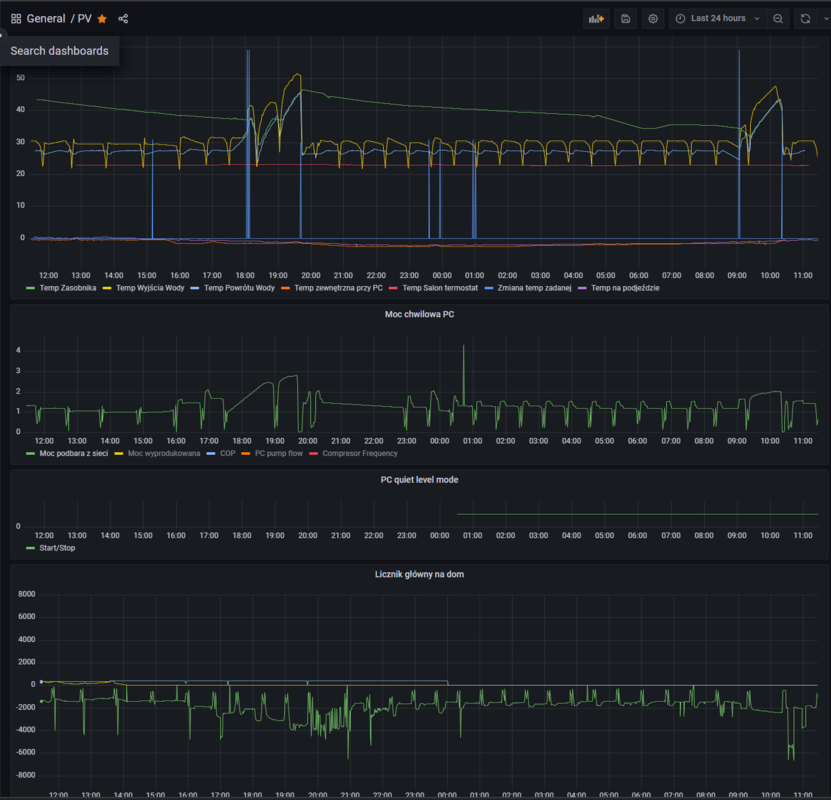Save dashboard with the disk icon
831x800 pixels.
point(625,19)
